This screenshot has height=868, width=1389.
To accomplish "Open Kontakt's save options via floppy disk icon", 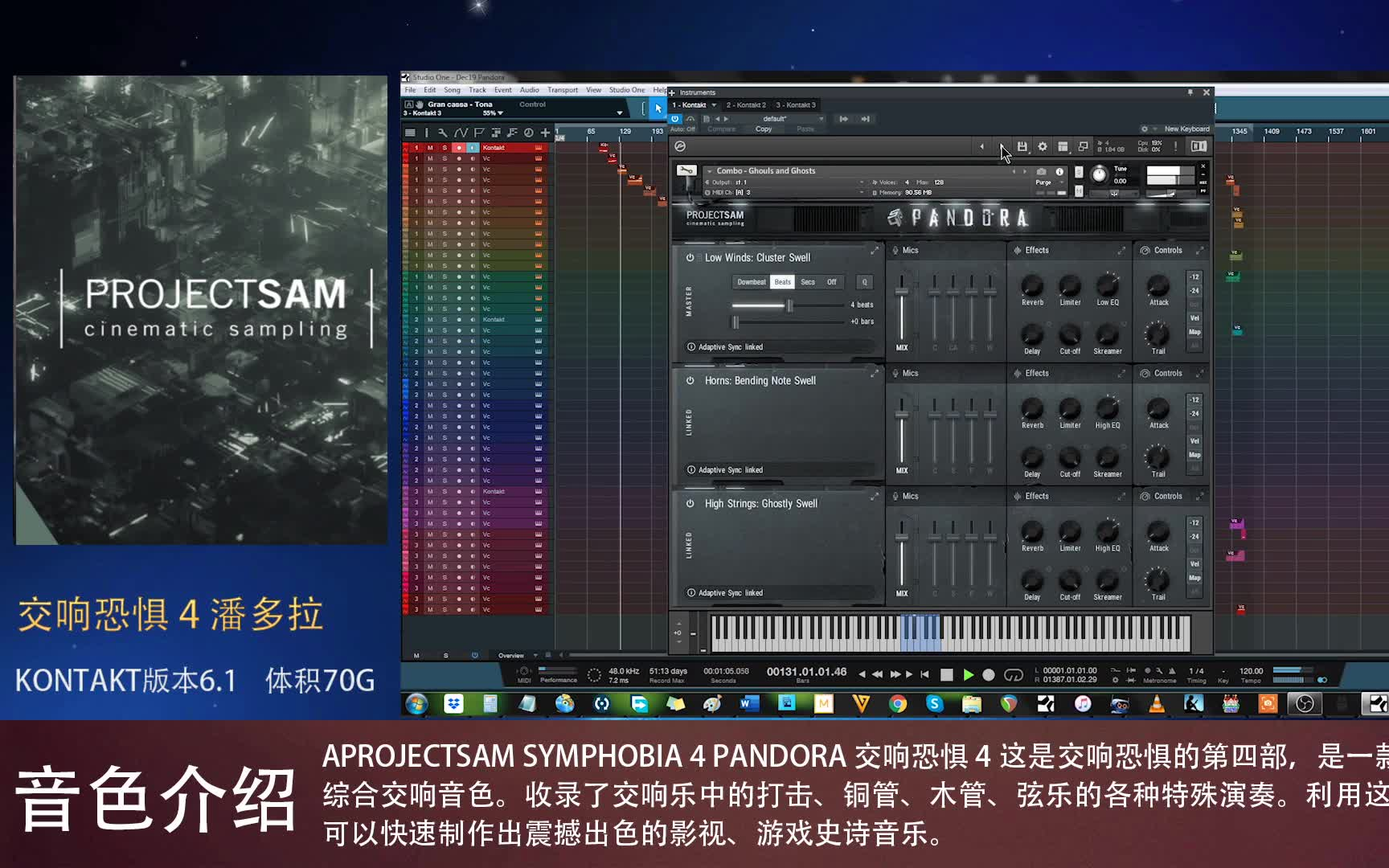I will 1021,146.
